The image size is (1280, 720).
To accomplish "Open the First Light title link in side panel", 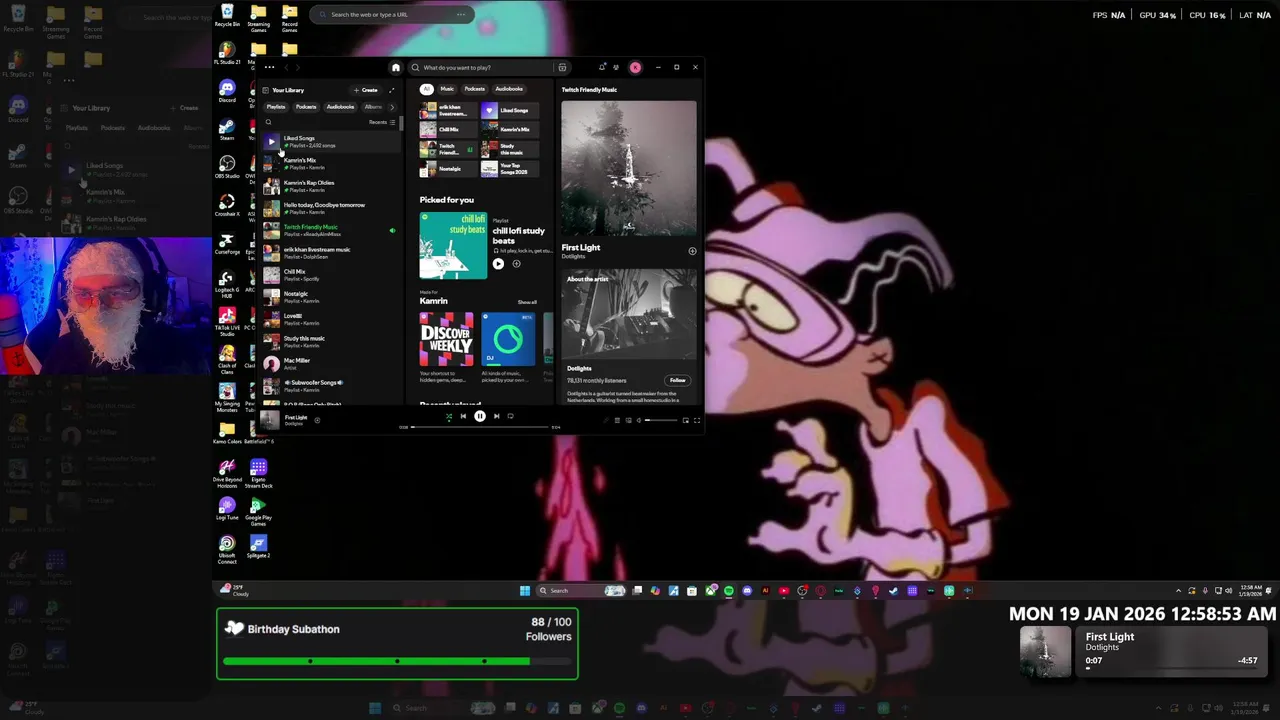I will [581, 247].
